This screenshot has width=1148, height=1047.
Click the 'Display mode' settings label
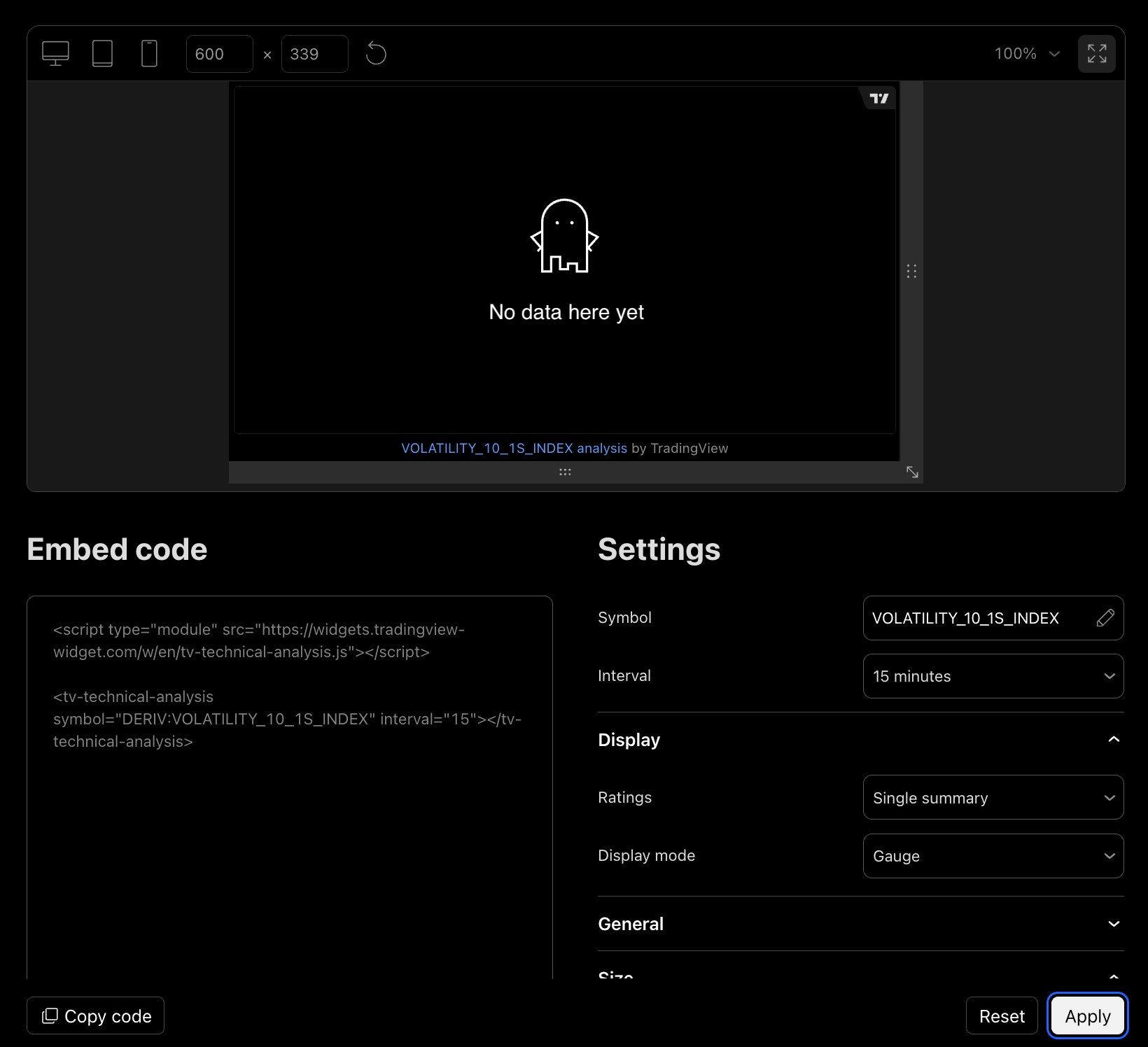[x=646, y=855]
